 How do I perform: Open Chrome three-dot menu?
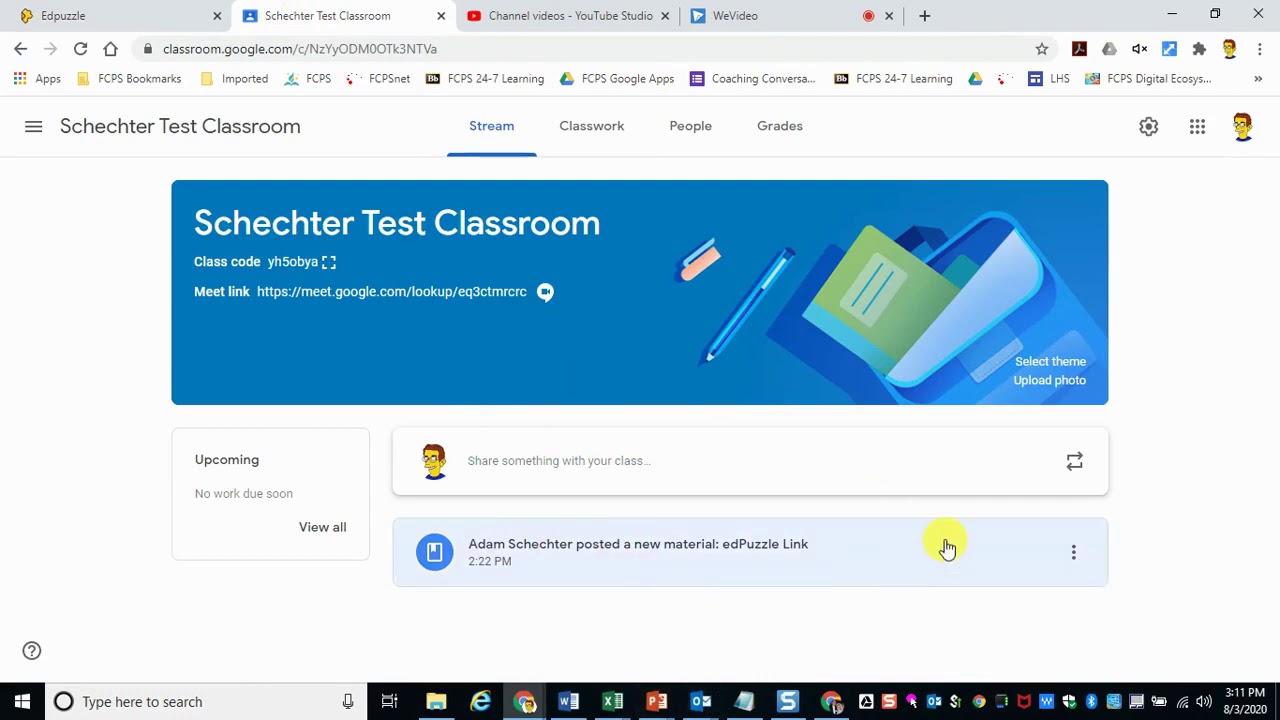pyautogui.click(x=1259, y=48)
